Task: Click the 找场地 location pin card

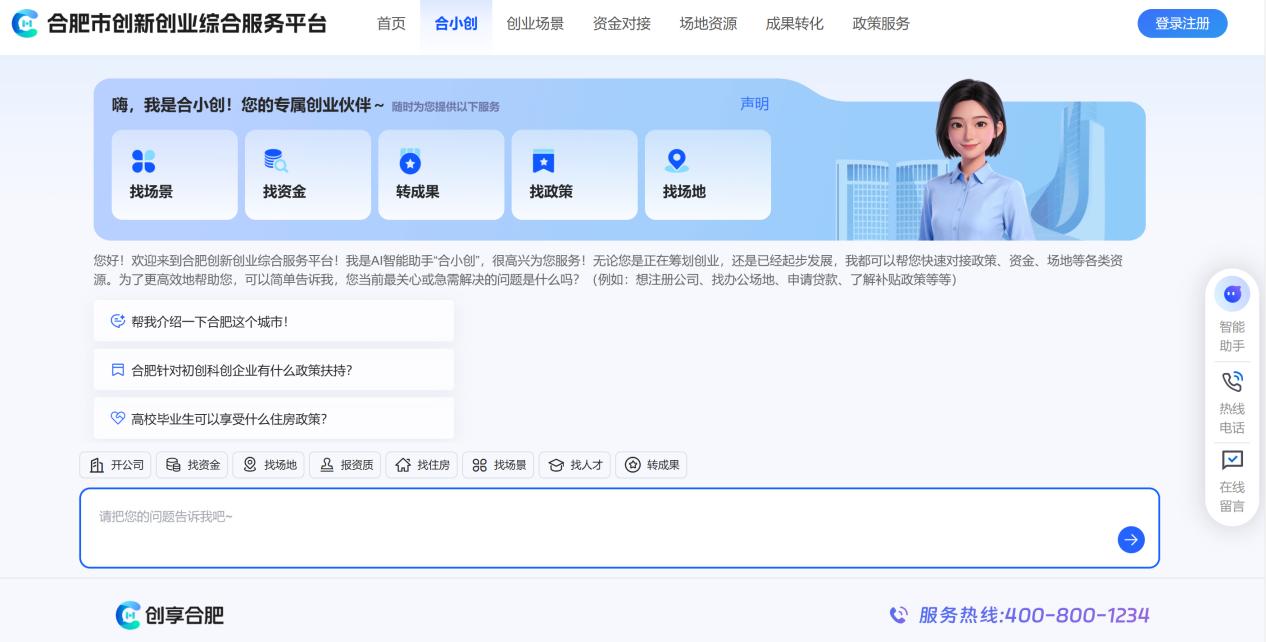Action: click(677, 161)
